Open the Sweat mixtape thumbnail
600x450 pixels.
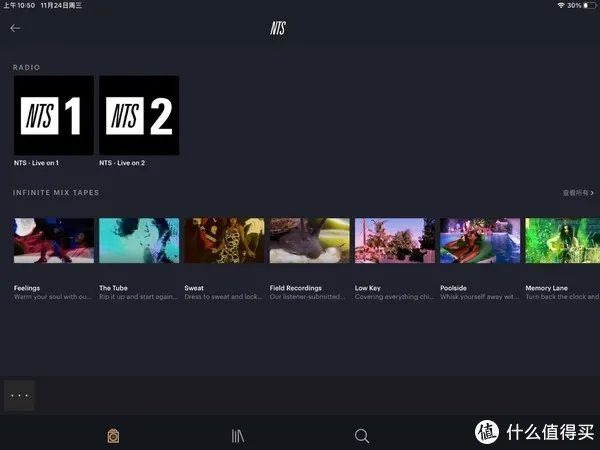(x=224, y=240)
